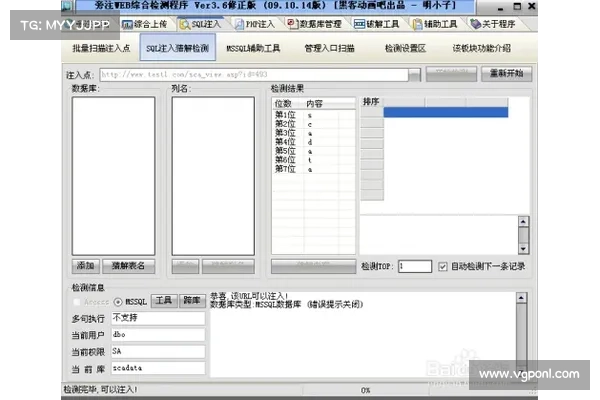Screen dimensions: 600x400
Task: Click results box scrollbar down arrow
Action: point(523,249)
